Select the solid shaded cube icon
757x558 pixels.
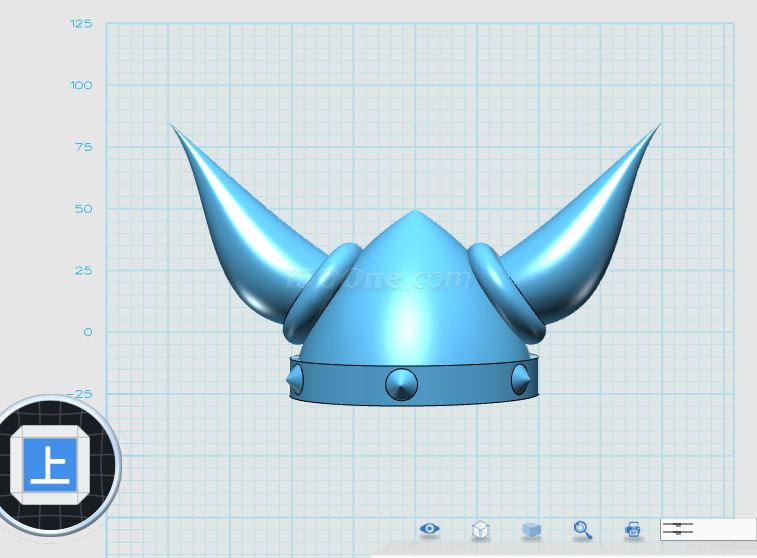click(x=531, y=529)
